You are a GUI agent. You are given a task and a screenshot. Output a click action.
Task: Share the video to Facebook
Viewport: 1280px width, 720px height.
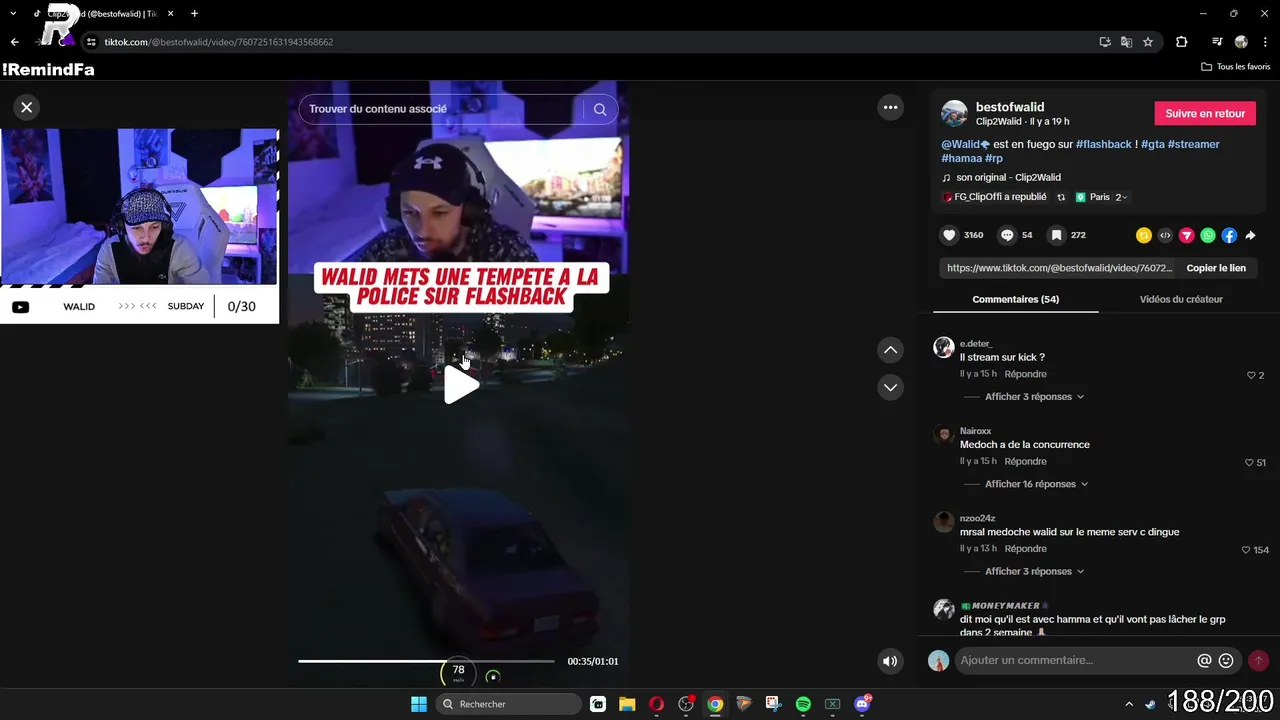click(x=1229, y=235)
